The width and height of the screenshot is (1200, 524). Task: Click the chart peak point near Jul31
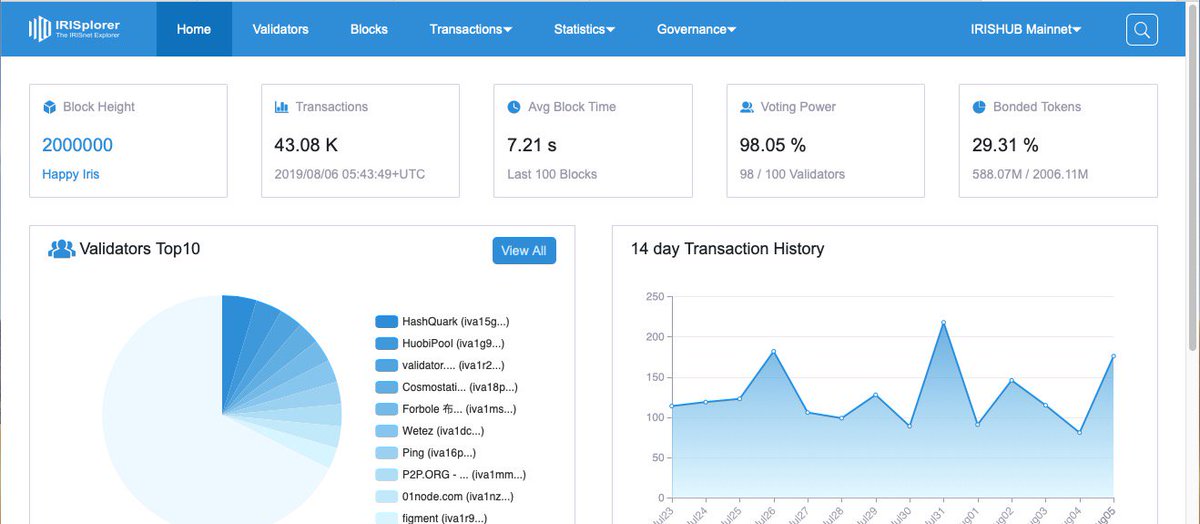(943, 322)
